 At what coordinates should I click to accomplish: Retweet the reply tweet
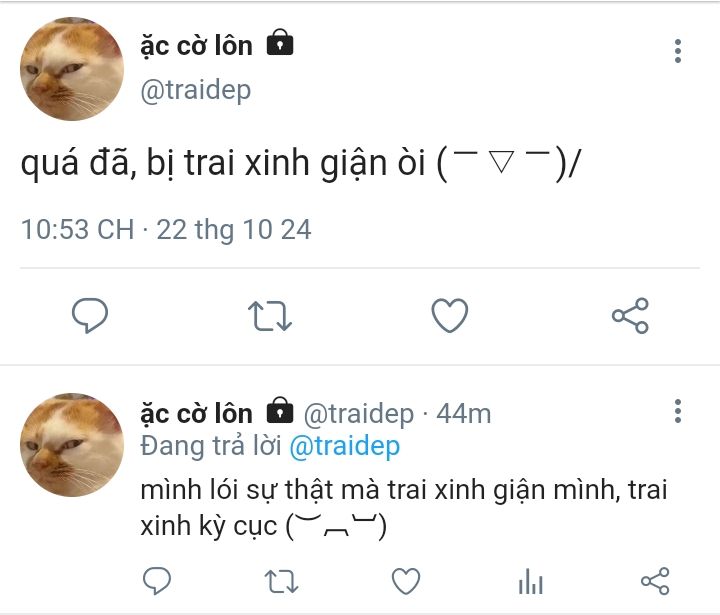click(281, 581)
